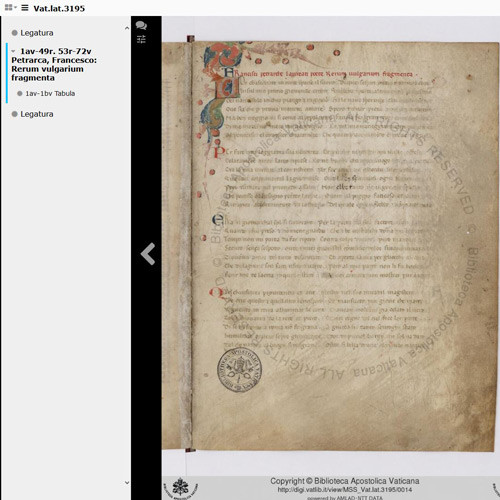Click the Vatican emblem logo in the footer
This screenshot has width=500, height=500.
point(180,487)
